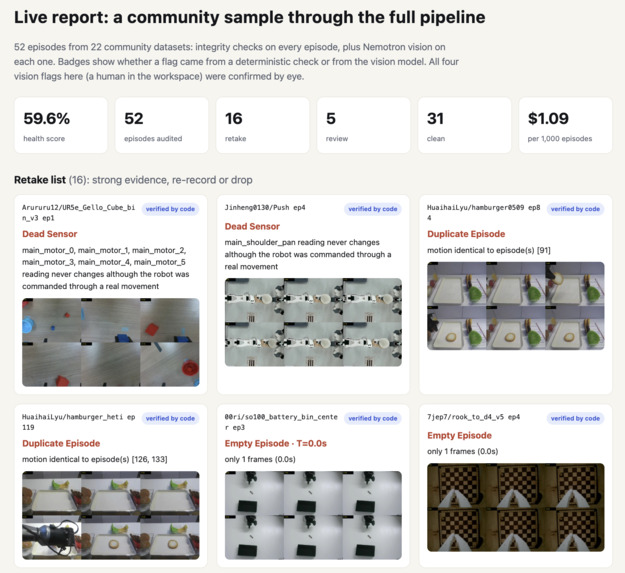This screenshot has width=625, height=573.
Task: Open the hamburger_heti ep119 frame thumbnails
Action: tap(111, 515)
